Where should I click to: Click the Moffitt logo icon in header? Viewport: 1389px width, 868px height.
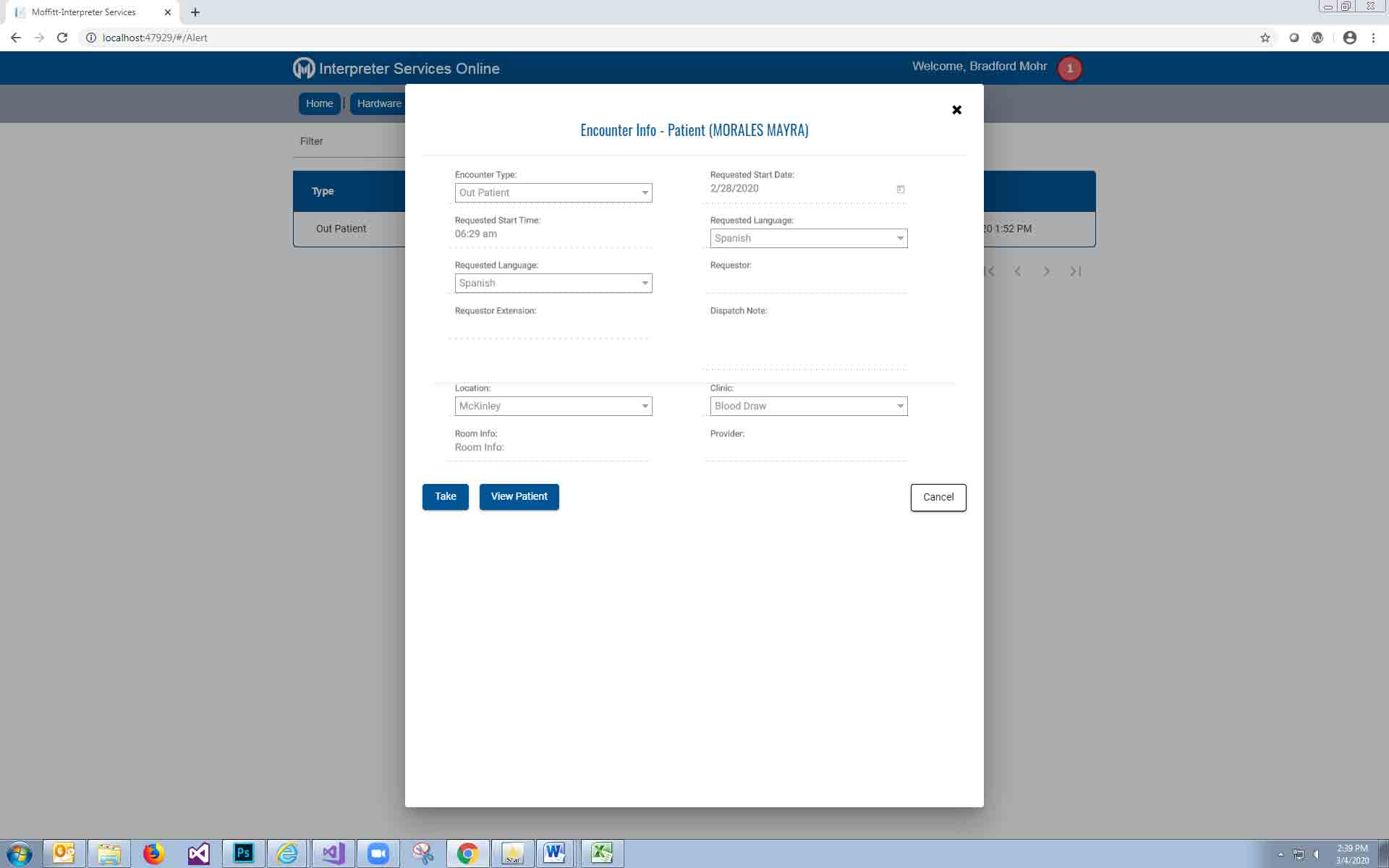coord(304,69)
